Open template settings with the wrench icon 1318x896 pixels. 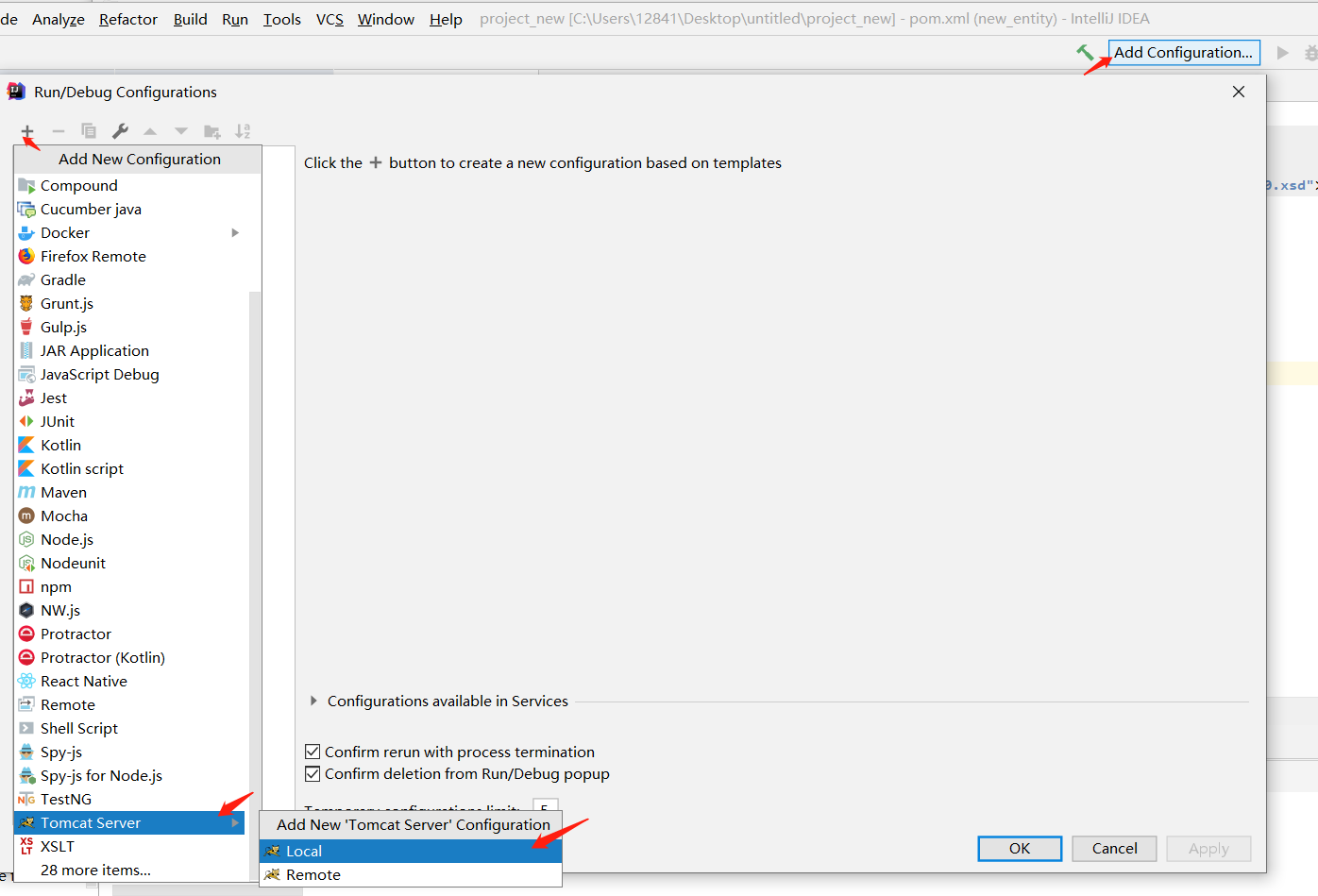tap(120, 131)
